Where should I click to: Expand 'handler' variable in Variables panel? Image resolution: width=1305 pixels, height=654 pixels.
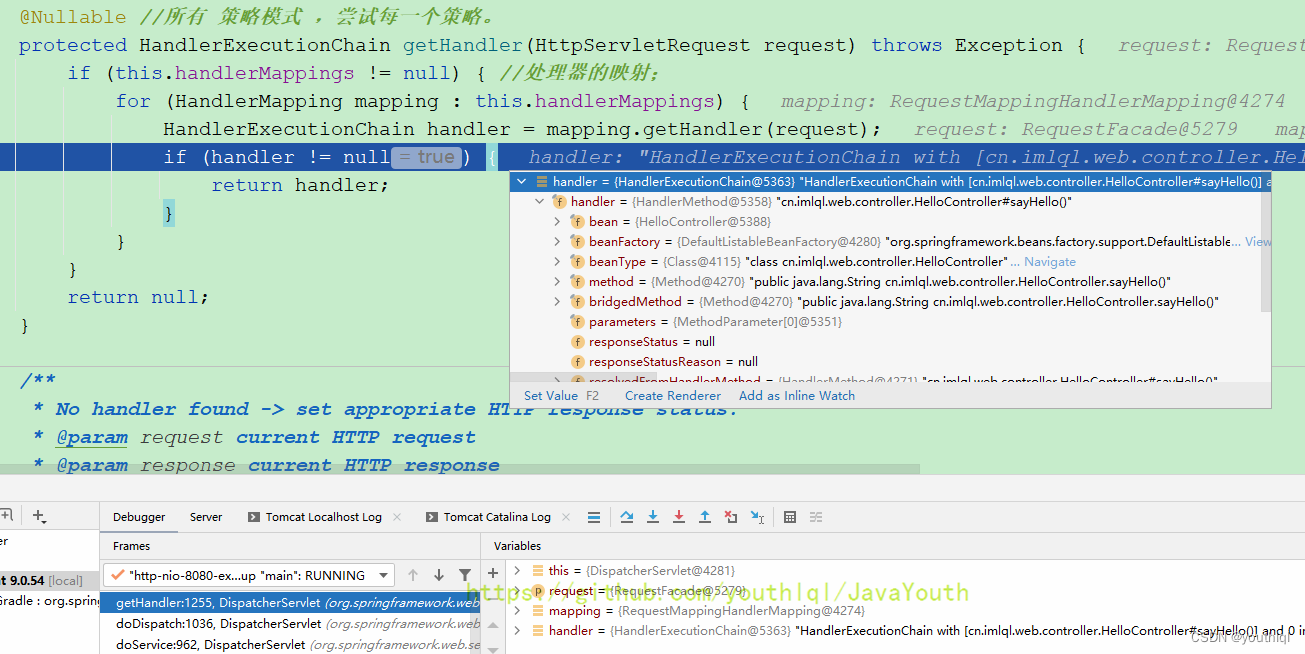click(517, 631)
